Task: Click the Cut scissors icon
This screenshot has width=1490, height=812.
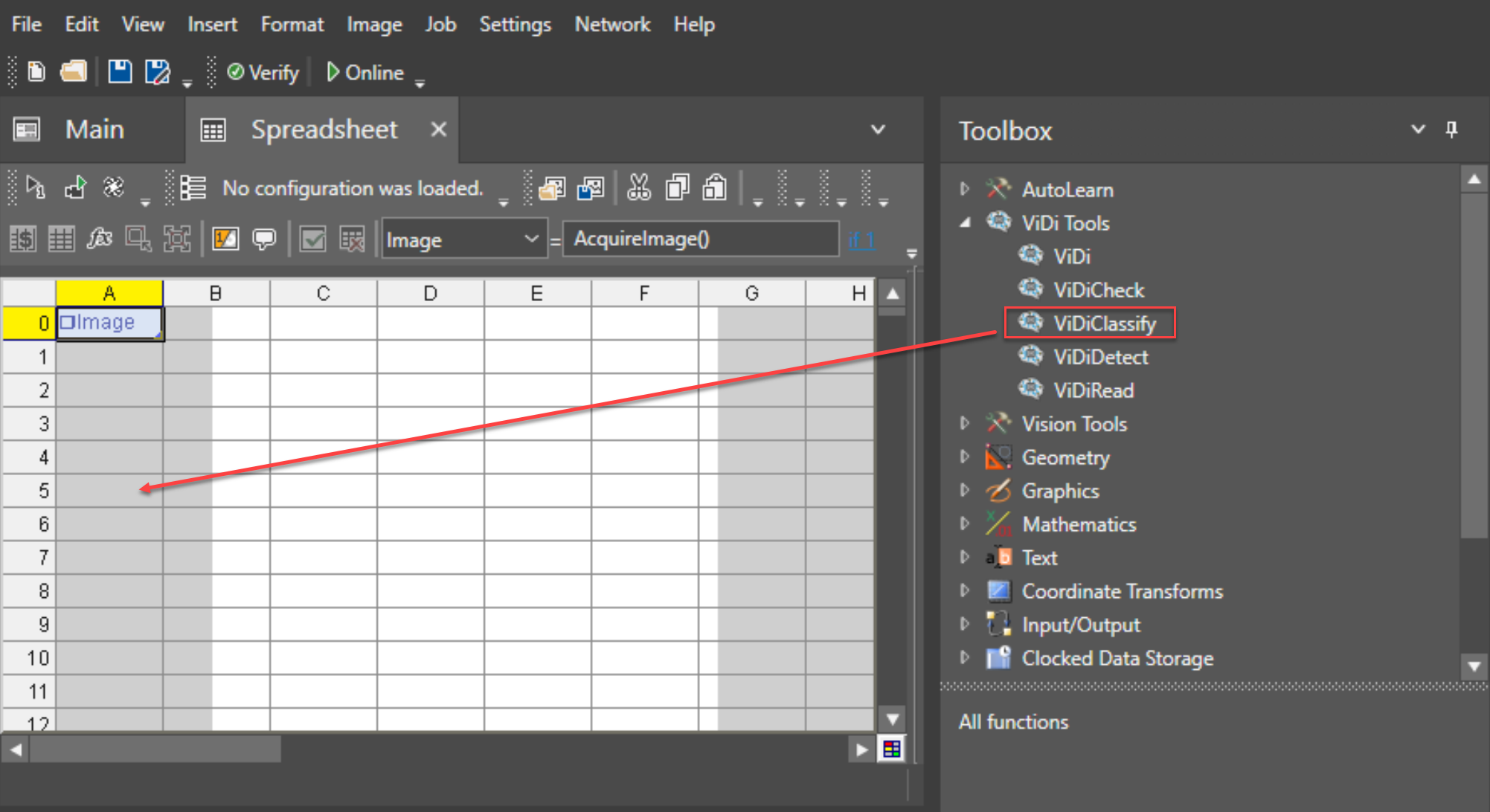Action: [x=638, y=188]
